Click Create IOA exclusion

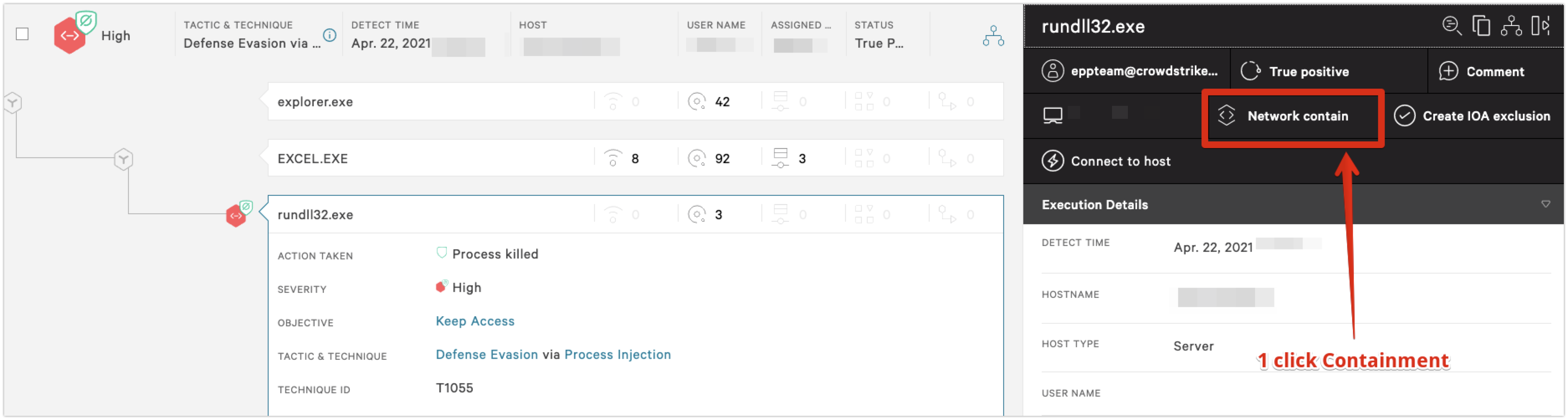pyautogui.click(x=1472, y=116)
